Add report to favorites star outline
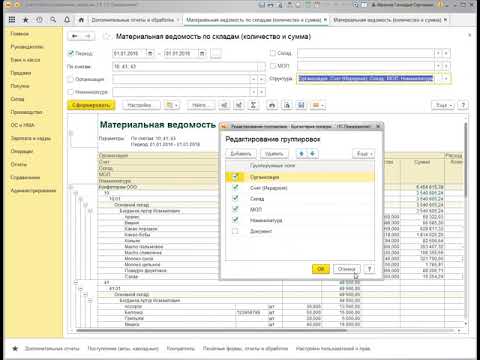 pyautogui.click(x=106, y=36)
